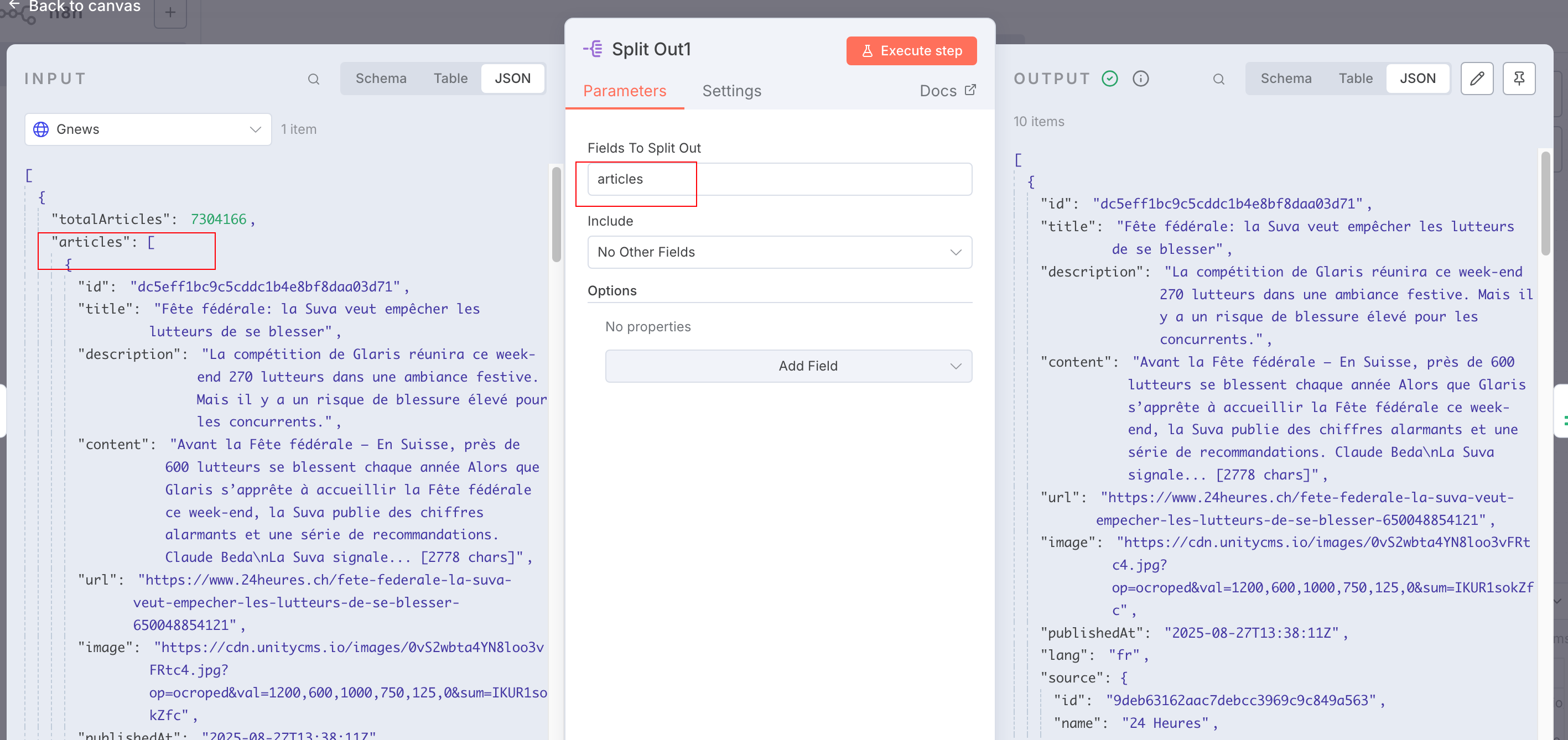
Task: Click the input panel search icon
Action: click(x=314, y=79)
